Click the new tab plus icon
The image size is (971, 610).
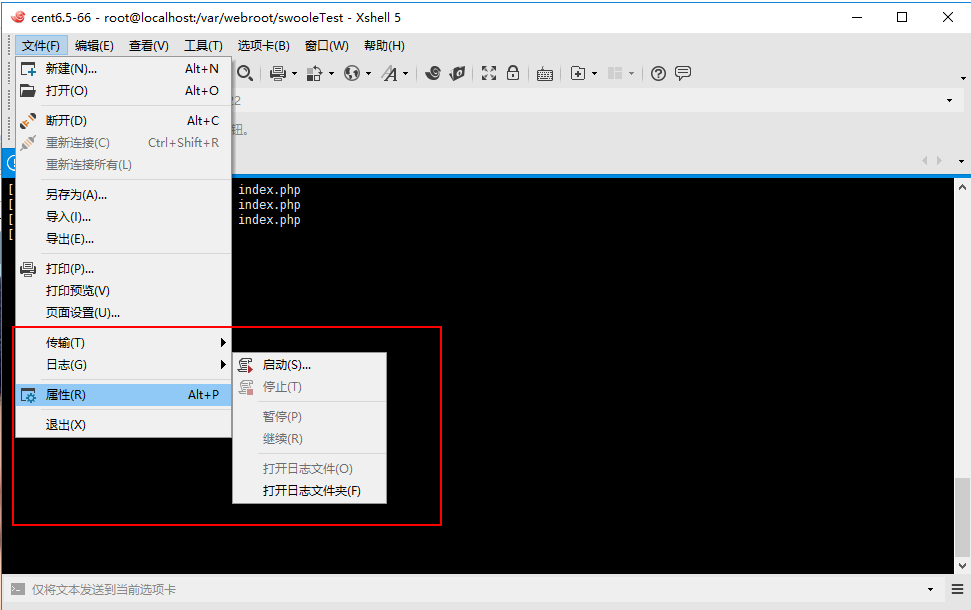578,73
